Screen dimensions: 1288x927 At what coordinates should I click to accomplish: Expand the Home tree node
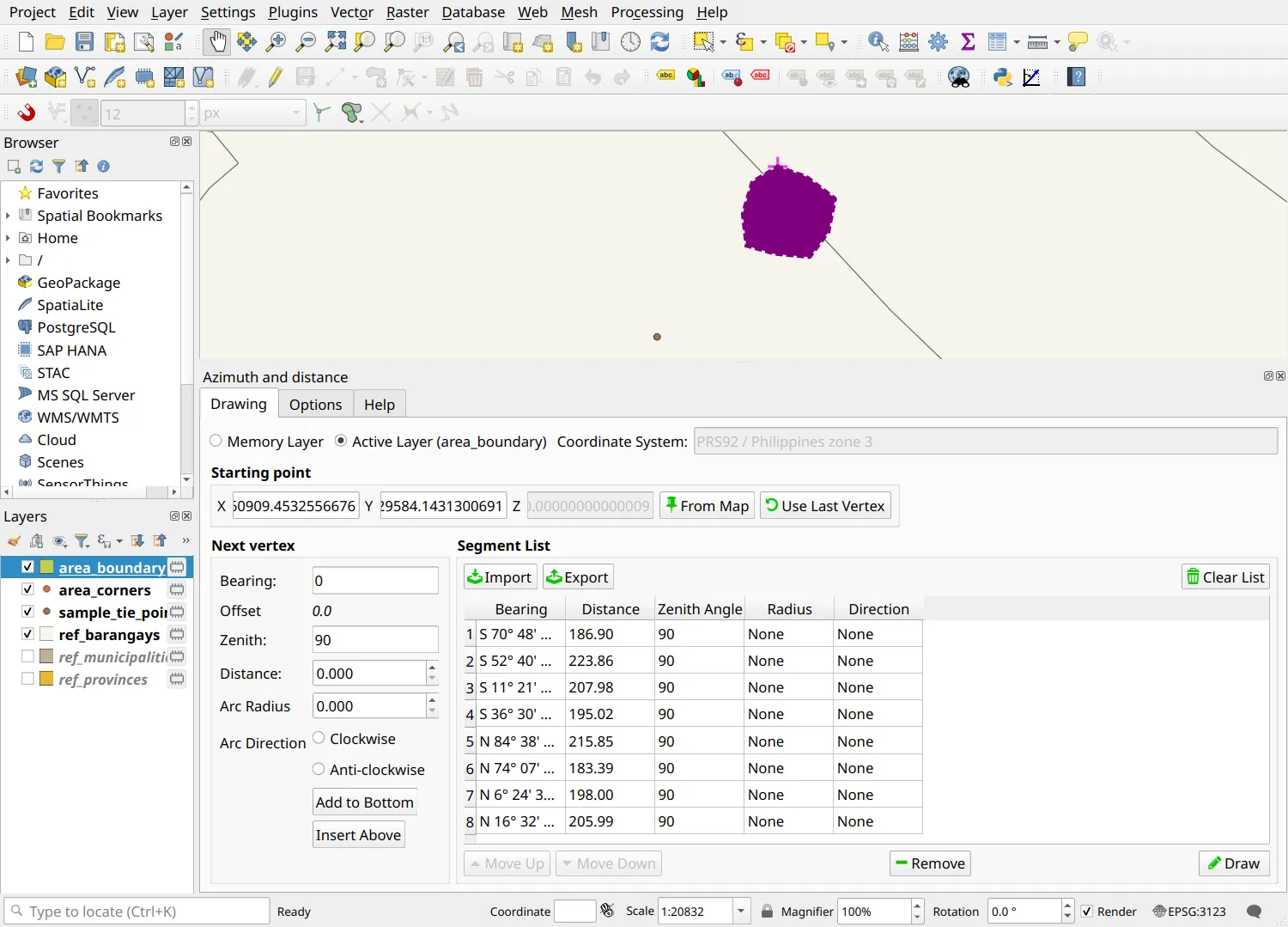(x=8, y=238)
